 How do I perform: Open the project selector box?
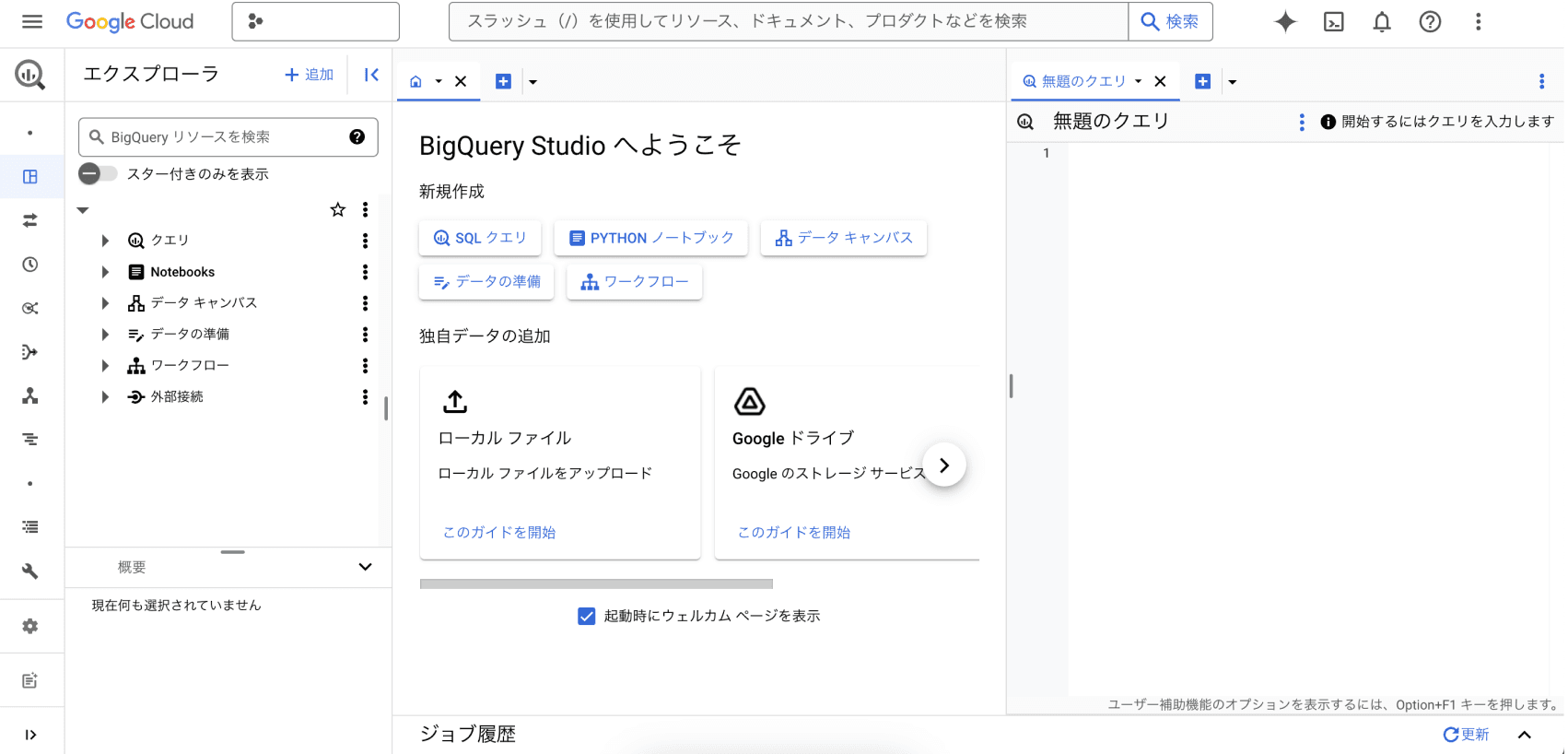tap(315, 21)
